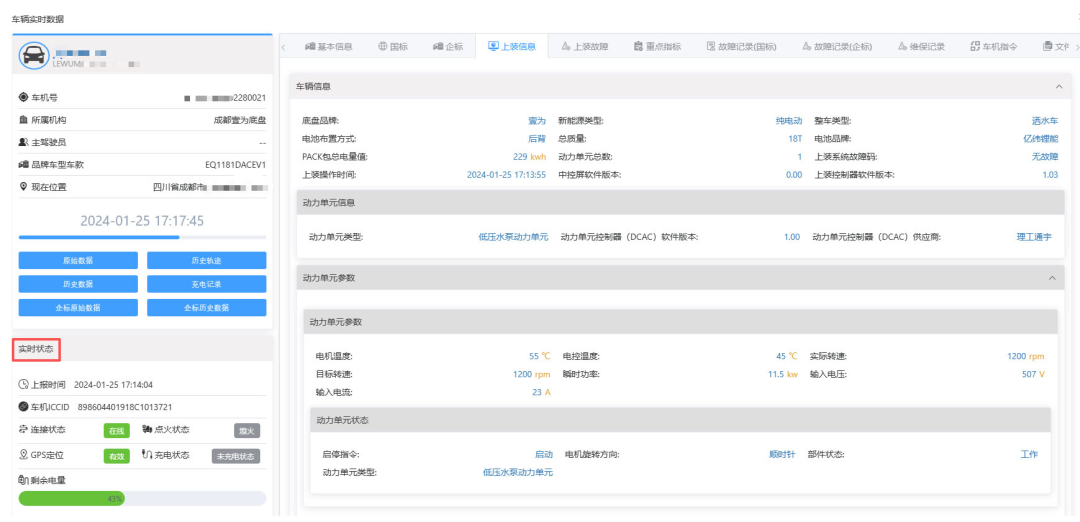Click the green 有效 GPS tag
Screen dimensions: 1080x522
pos(114,456)
